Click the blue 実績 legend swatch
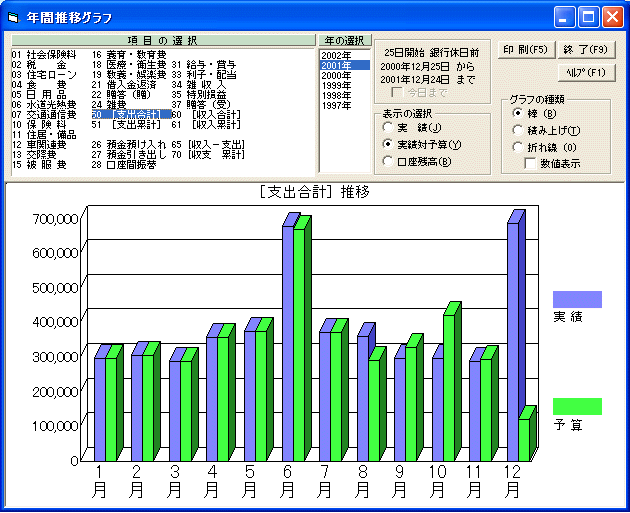 pyautogui.click(x=577, y=299)
